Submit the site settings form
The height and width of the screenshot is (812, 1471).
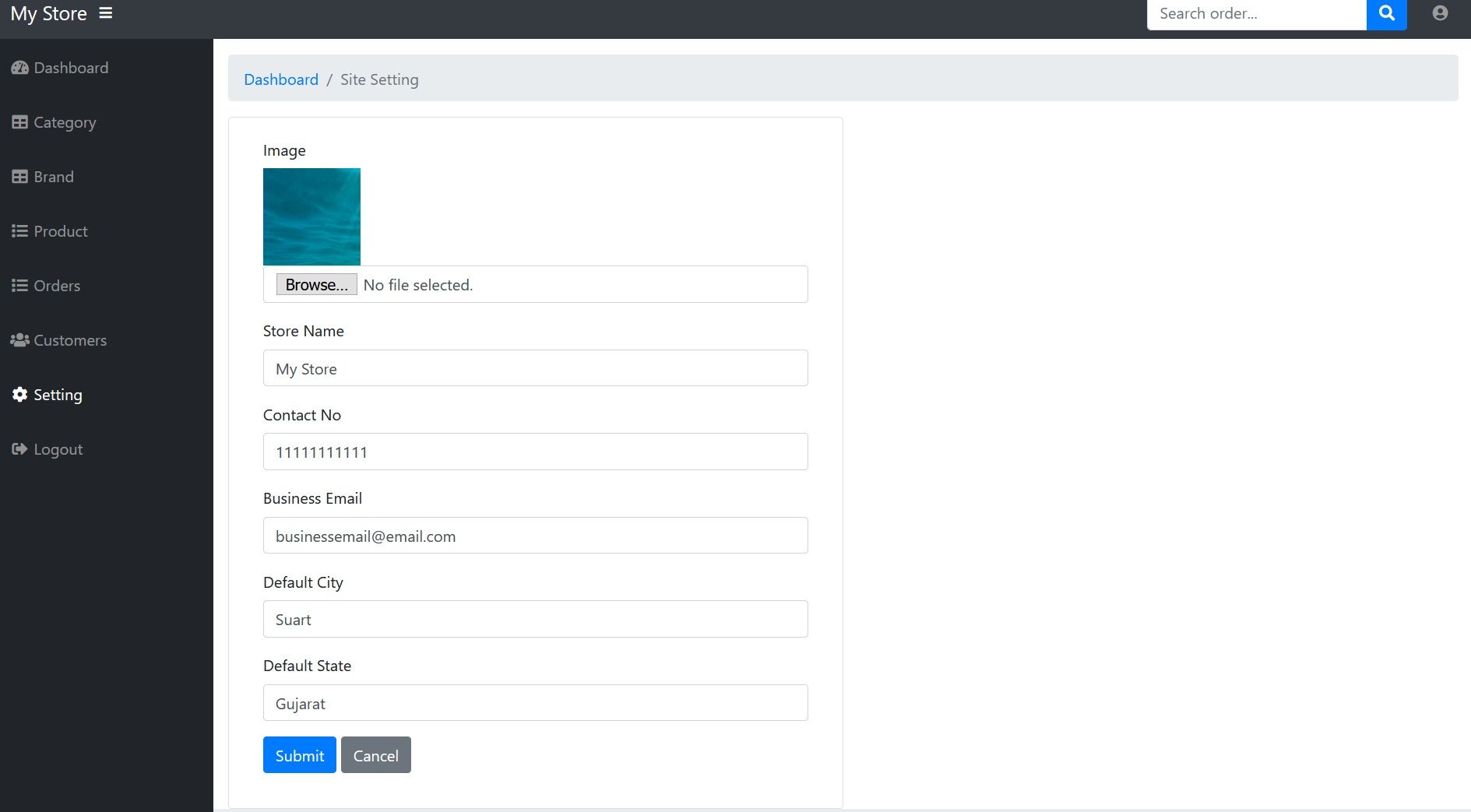299,755
